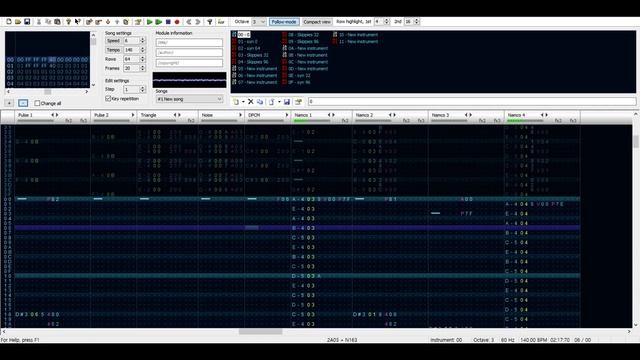Open load instrument dropdown arrow
This screenshot has height=360, width=640.
click(279, 102)
